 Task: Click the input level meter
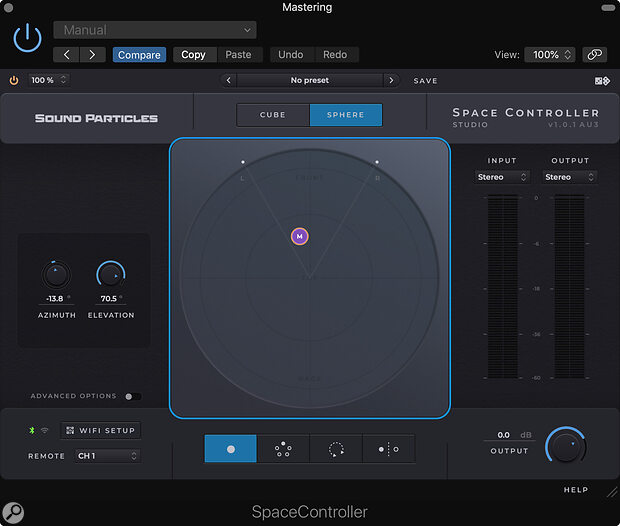(x=502, y=287)
